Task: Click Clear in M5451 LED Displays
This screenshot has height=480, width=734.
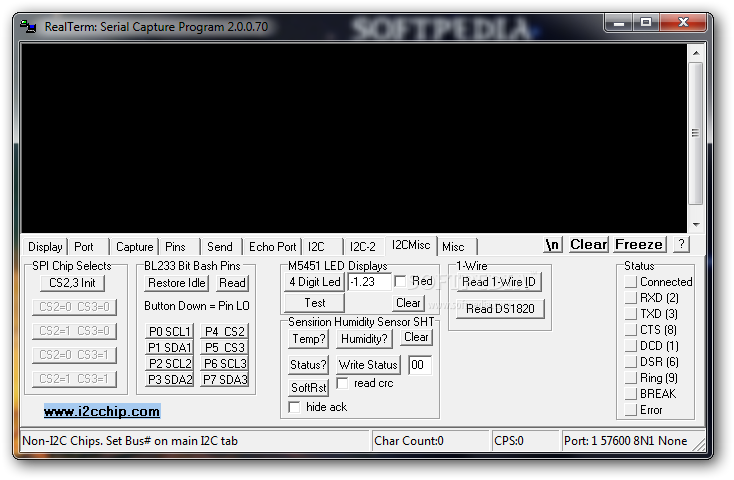Action: [x=408, y=303]
